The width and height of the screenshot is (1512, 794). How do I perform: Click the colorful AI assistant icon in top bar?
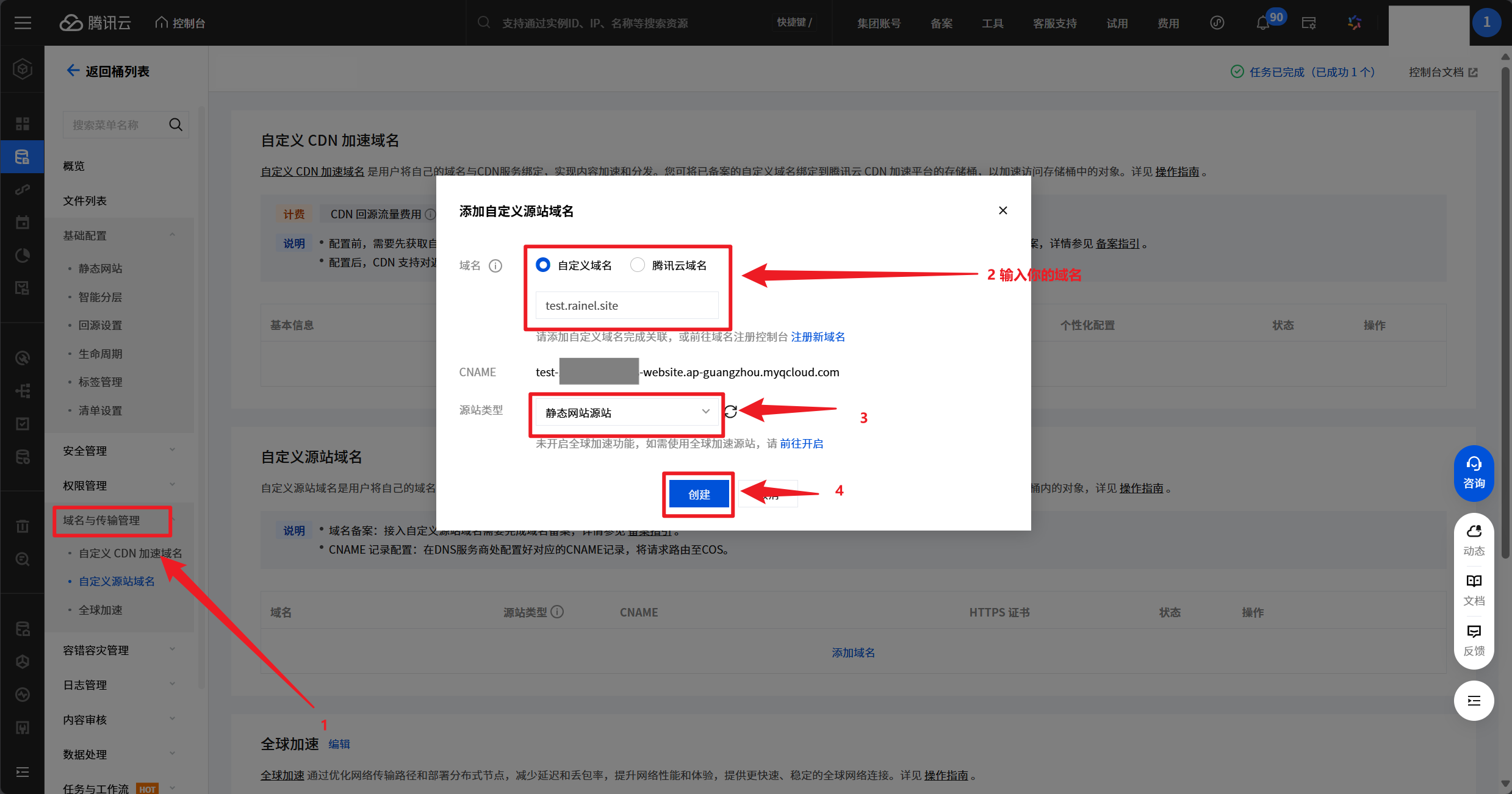(1355, 23)
